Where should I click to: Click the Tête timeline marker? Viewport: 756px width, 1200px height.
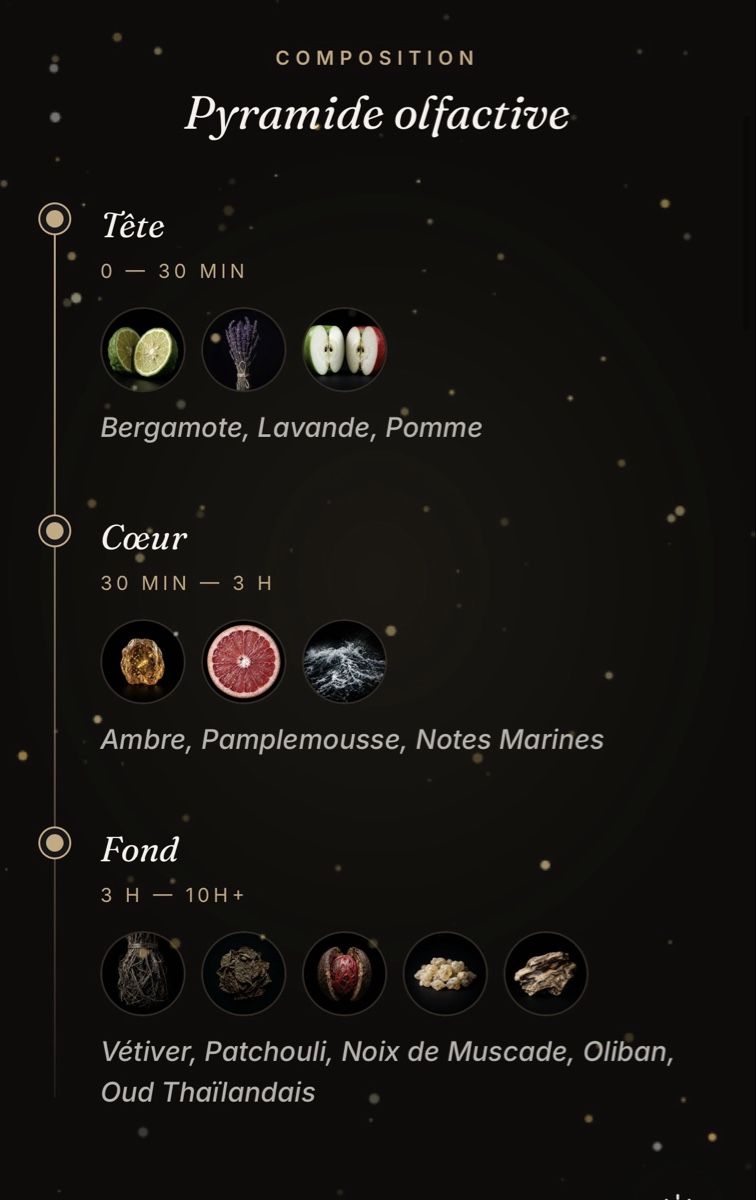coord(55,219)
